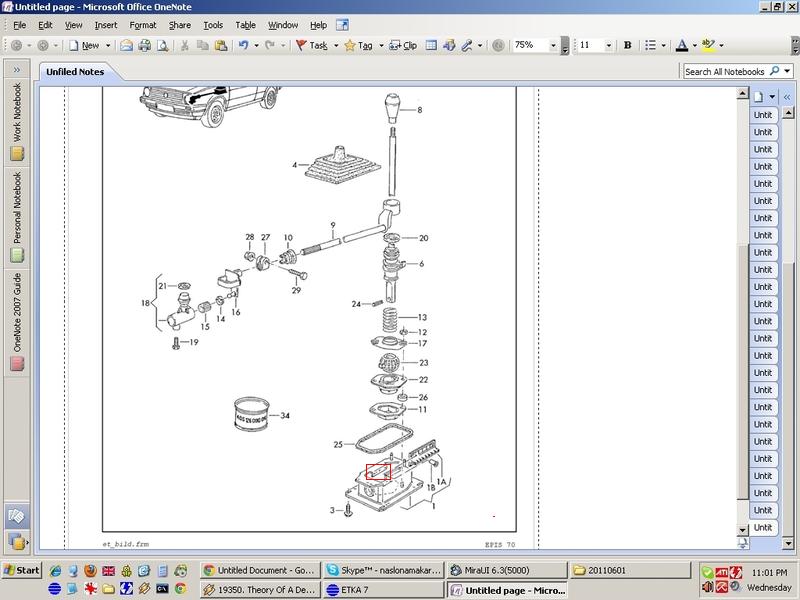Screen dimensions: 800x600
Task: Open the zoom level 75% dropdown
Action: coord(553,45)
